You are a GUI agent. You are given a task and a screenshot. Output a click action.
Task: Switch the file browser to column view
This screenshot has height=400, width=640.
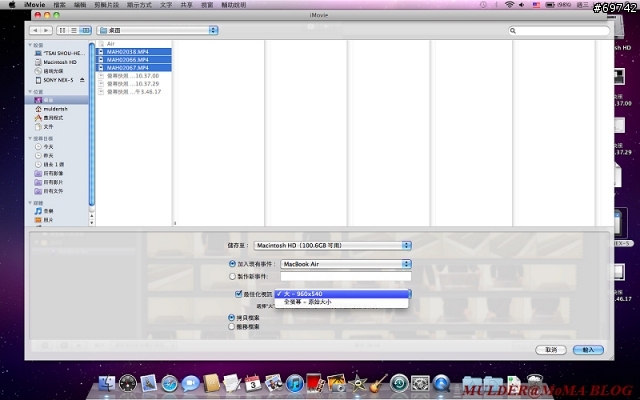(85, 30)
